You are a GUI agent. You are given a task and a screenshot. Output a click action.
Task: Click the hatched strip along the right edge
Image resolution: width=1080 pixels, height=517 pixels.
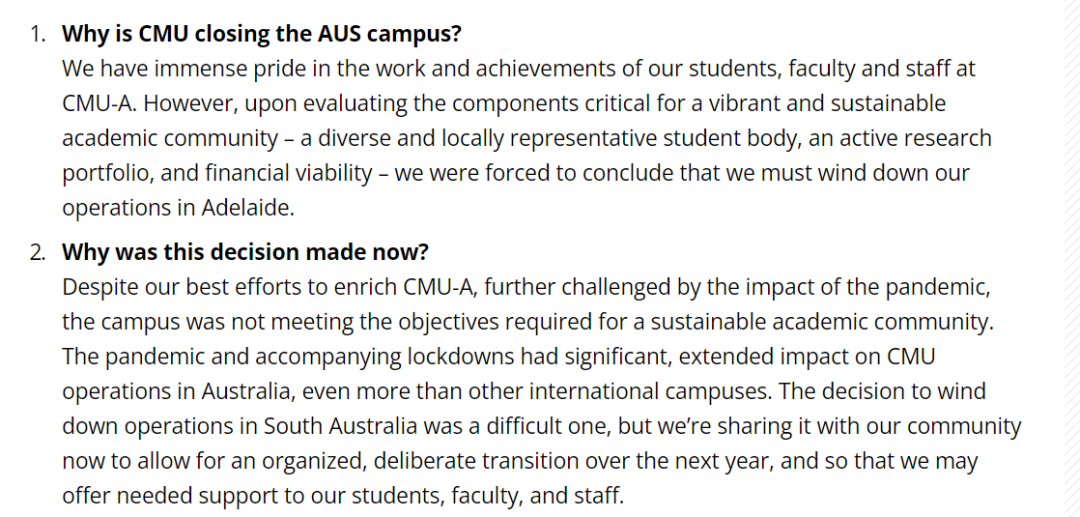point(1071,258)
